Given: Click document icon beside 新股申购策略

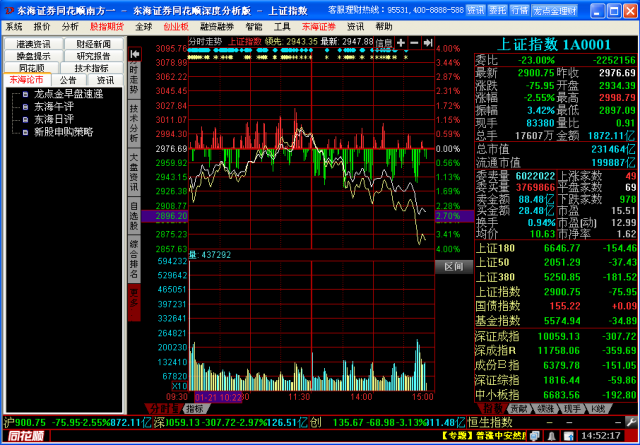Looking at the screenshot, I should coord(25,132).
